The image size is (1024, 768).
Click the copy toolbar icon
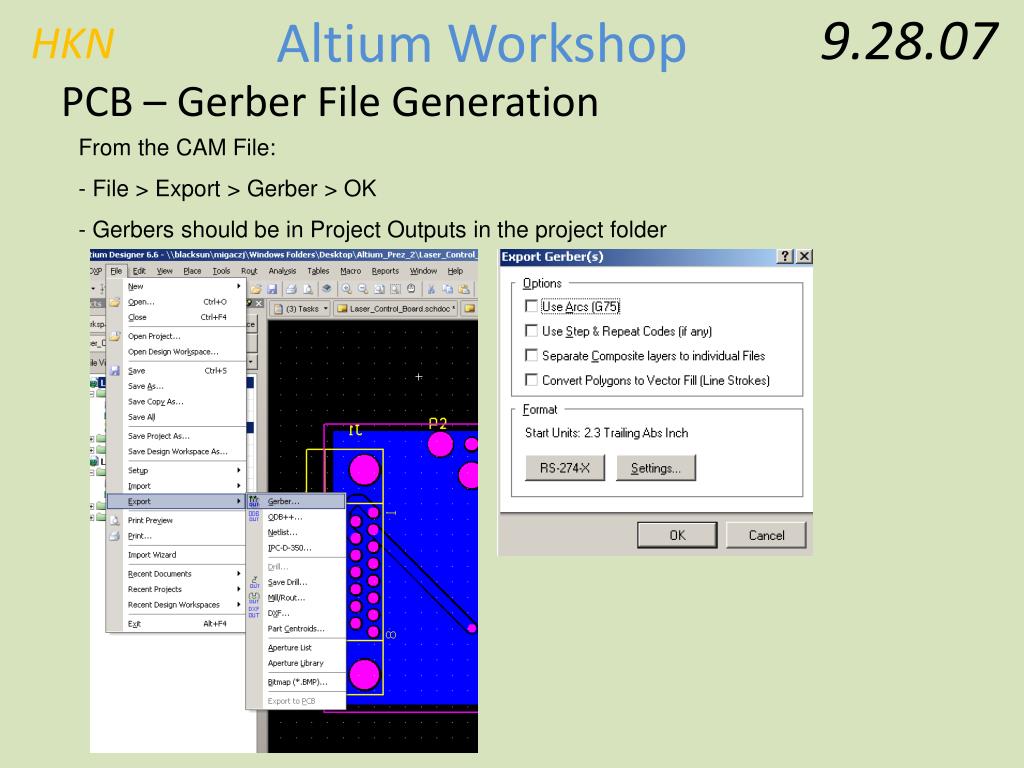(447, 289)
